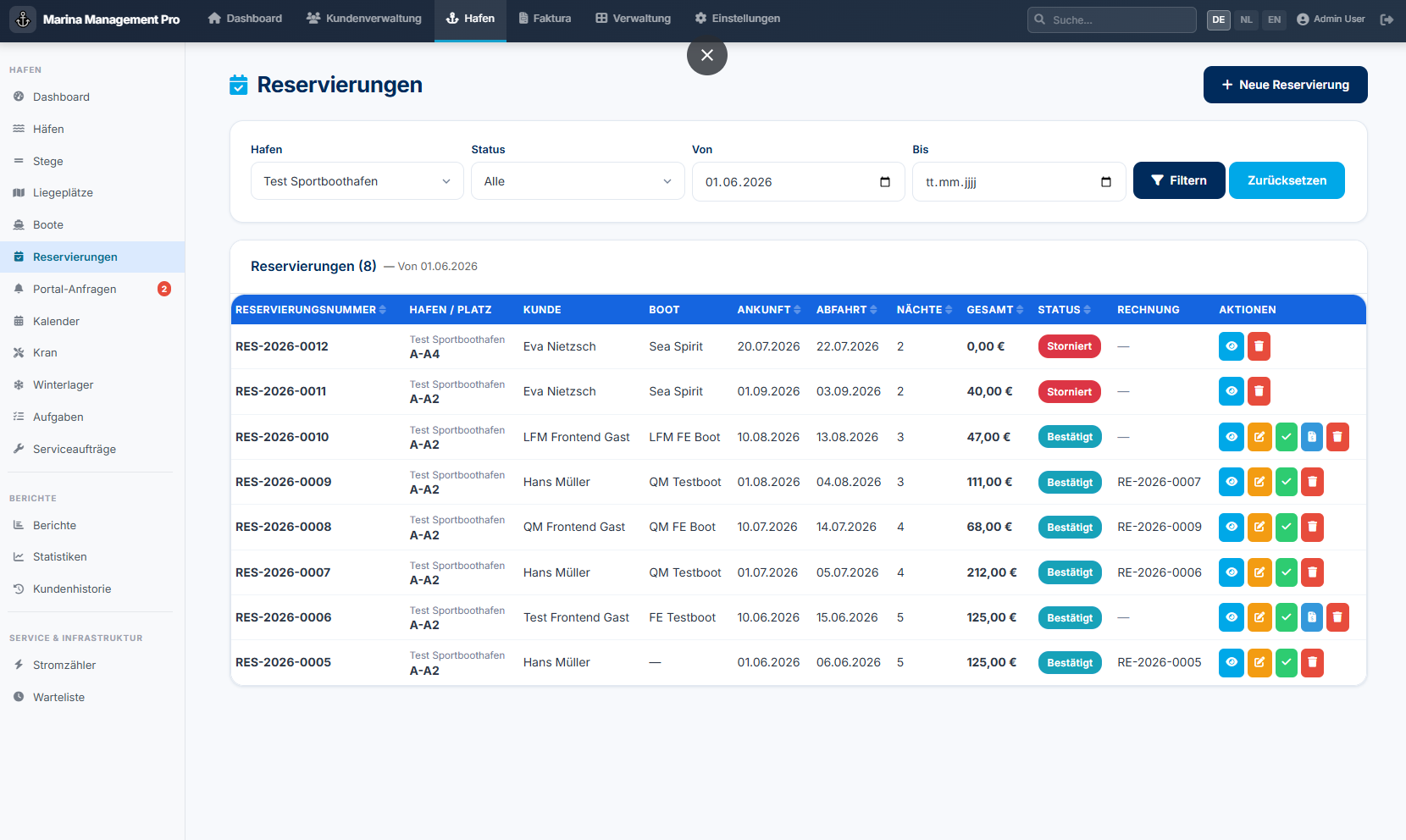Edit reservation RES-2026-0007 with pencil icon
The height and width of the screenshot is (840, 1406).
[x=1259, y=572]
